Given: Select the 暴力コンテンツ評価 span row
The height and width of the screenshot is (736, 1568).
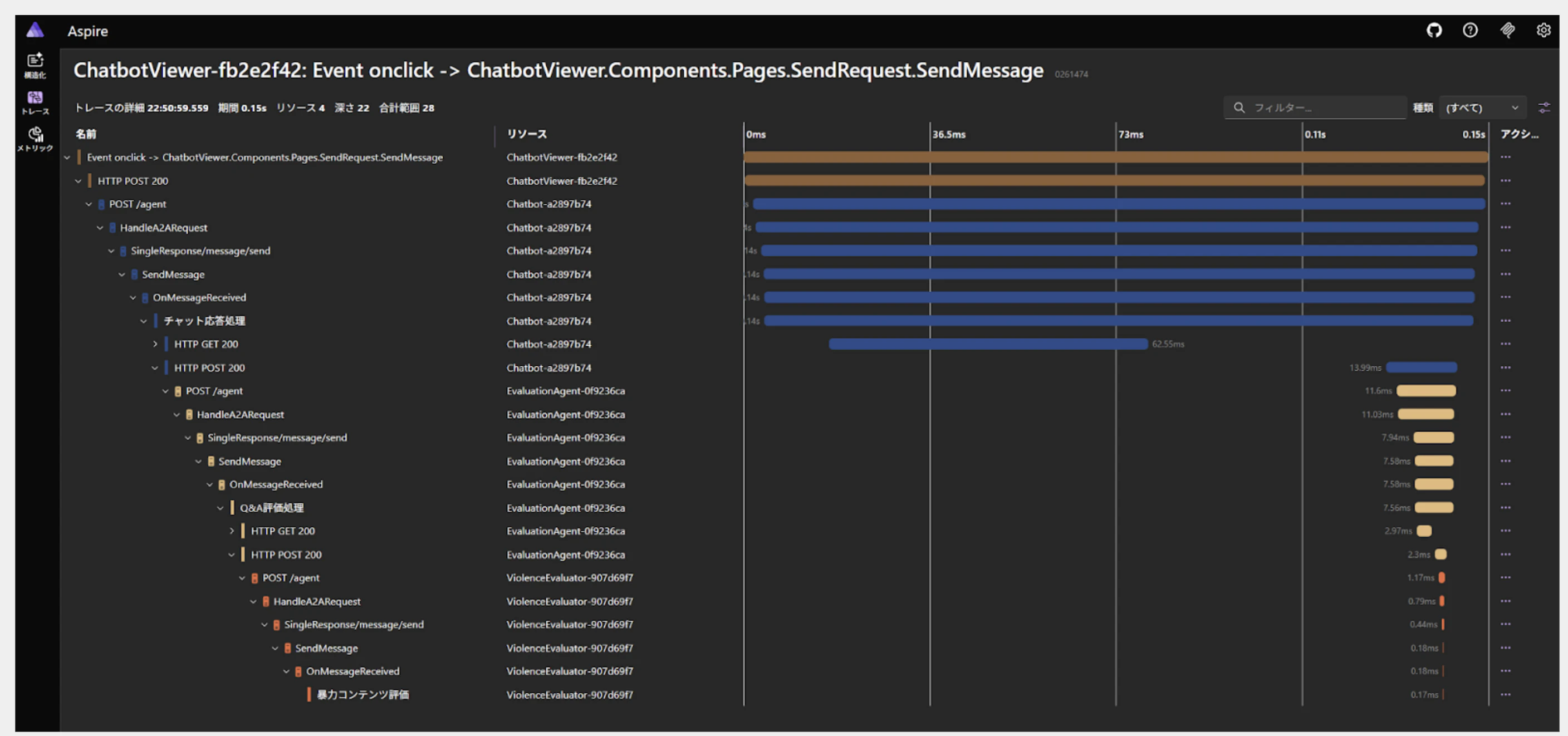Looking at the screenshot, I should (363, 695).
